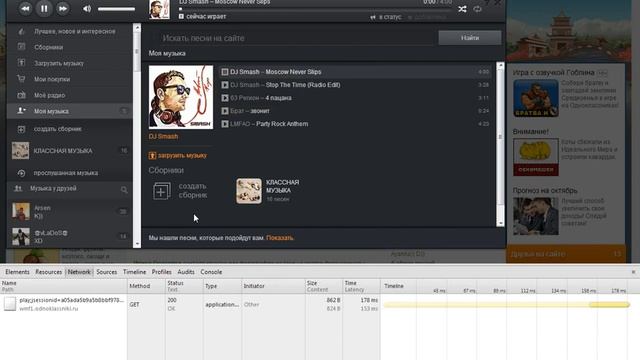Play 'Stop The Time (Radio Edit)' track
This screenshot has height=360, width=640.
pos(224,85)
